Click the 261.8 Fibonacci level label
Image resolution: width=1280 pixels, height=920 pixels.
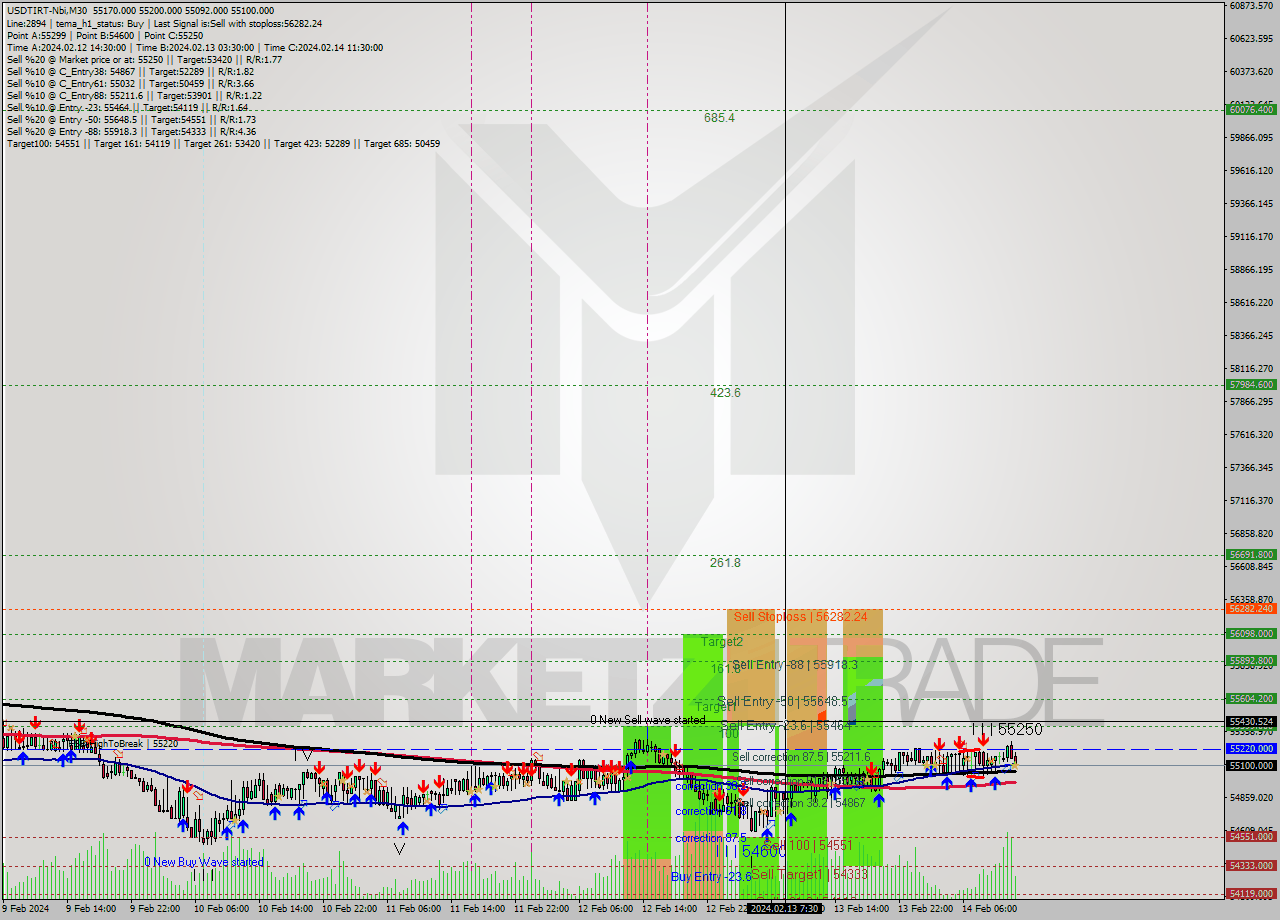pos(725,563)
